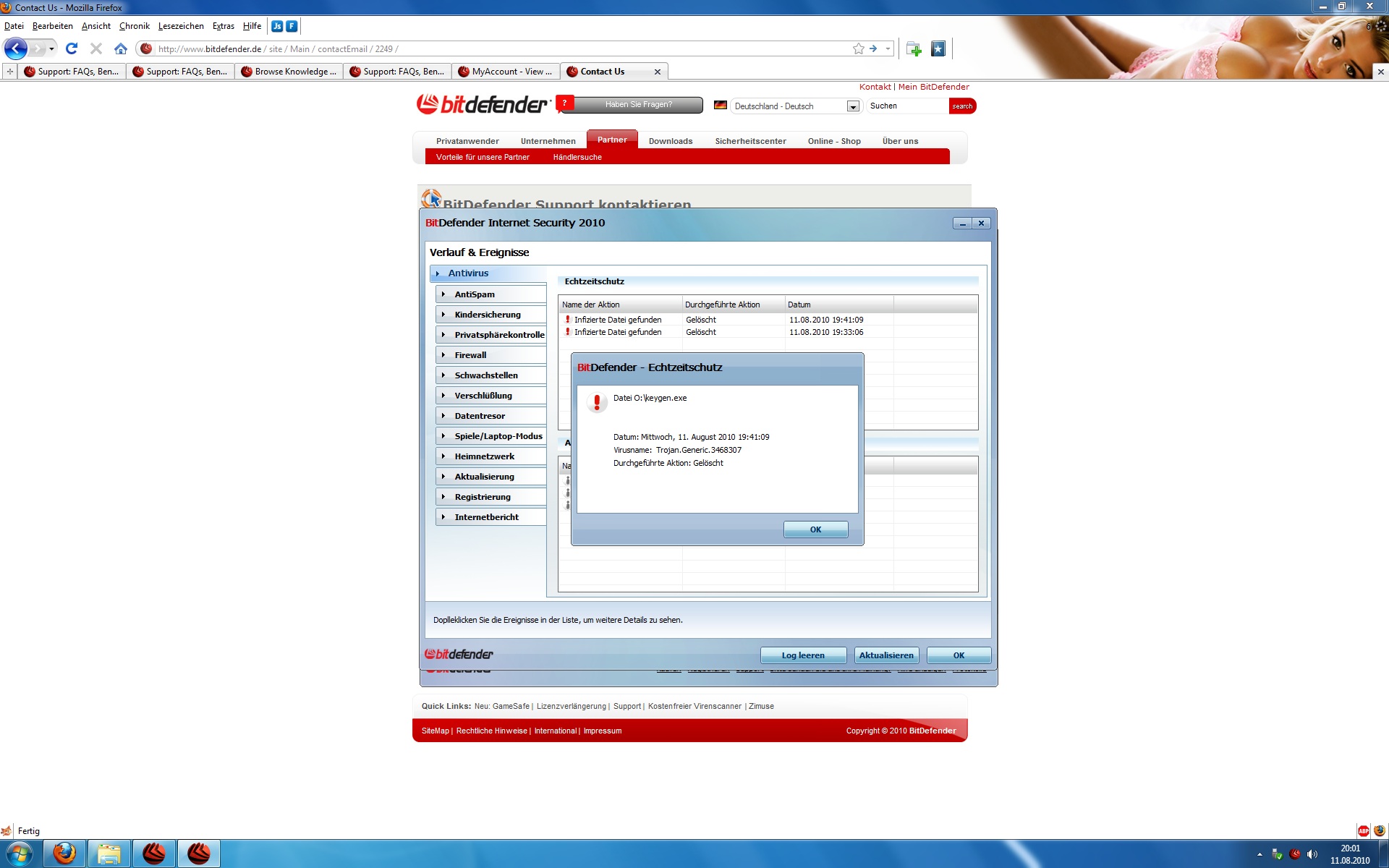Open the Händlersuche link
Image resolution: width=1389 pixels, height=868 pixels.
(x=577, y=157)
